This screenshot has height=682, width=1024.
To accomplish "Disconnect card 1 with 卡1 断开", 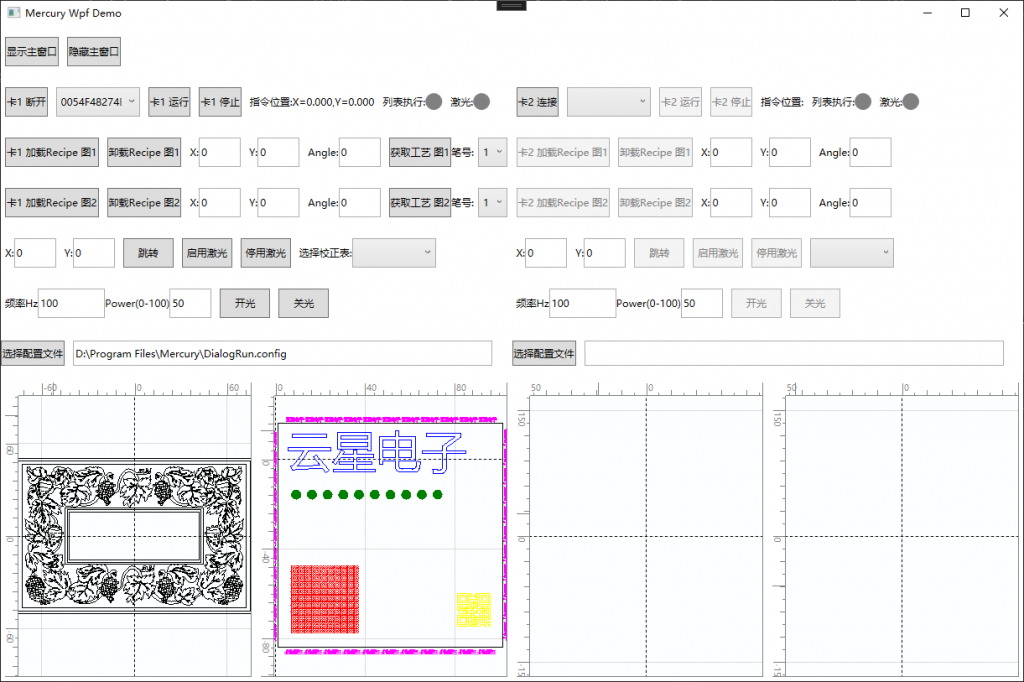I will [27, 102].
